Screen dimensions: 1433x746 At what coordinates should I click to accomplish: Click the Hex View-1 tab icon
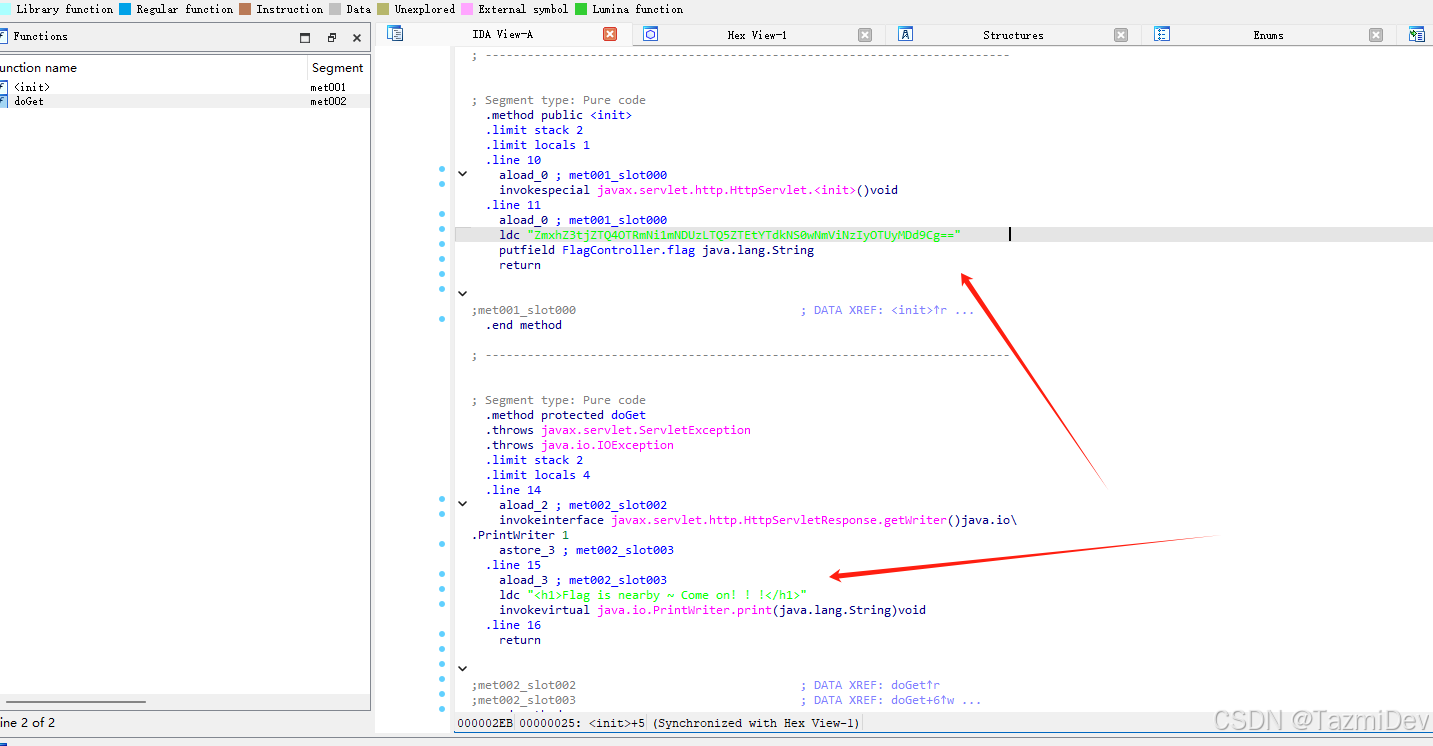[x=651, y=33]
